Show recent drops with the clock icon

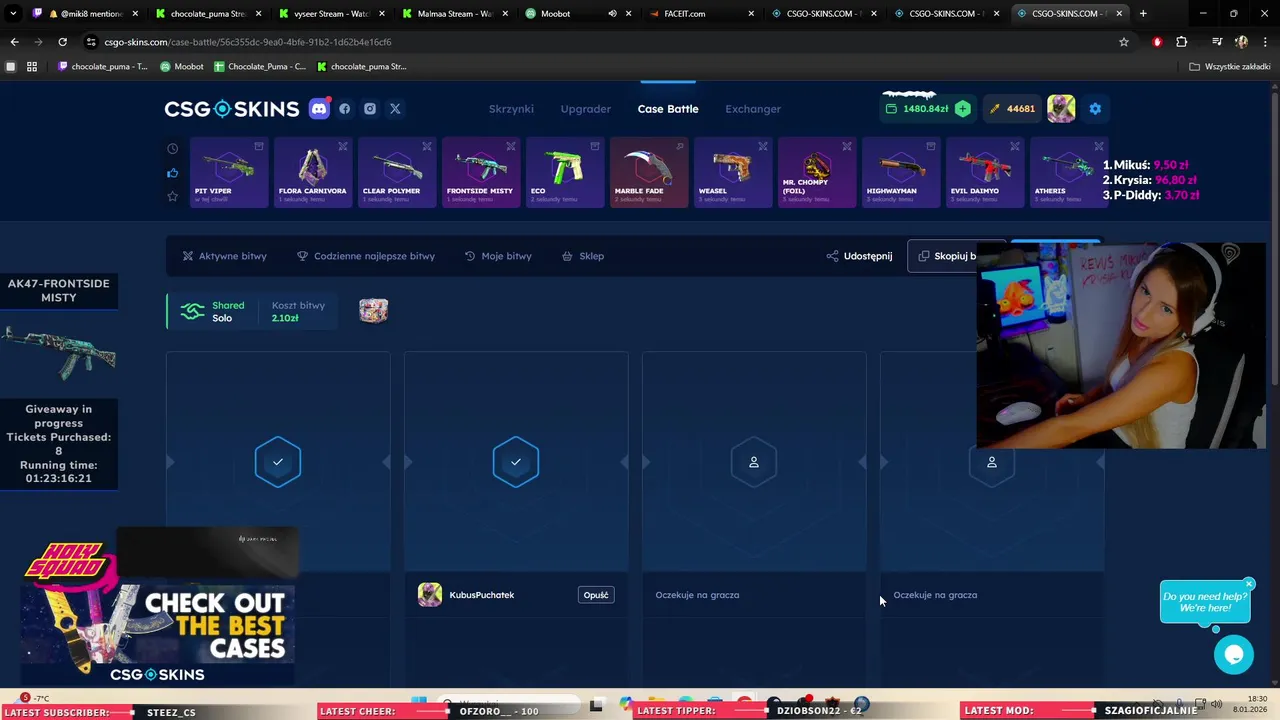tap(172, 149)
